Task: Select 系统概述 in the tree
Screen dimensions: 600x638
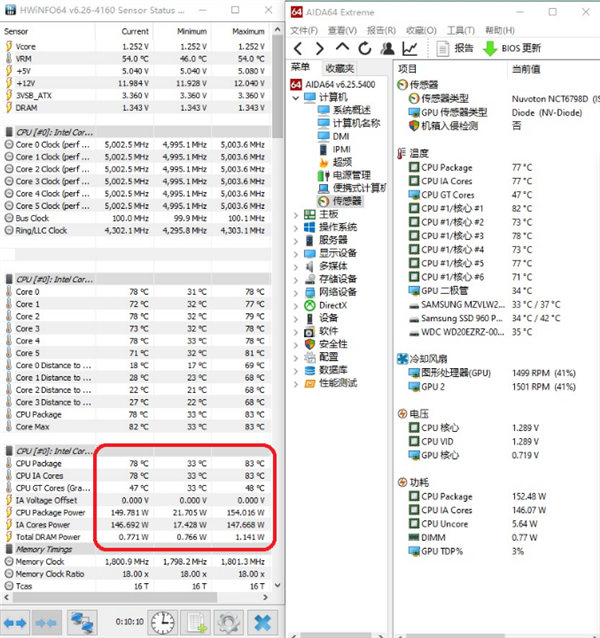Action: 352,110
